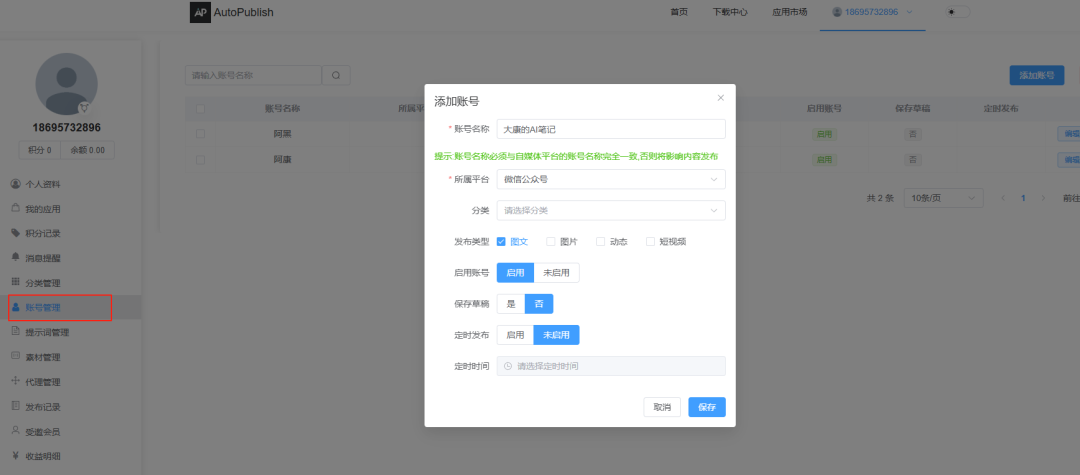Click the 我的应用 bag icon
This screenshot has height=475, width=1080.
(x=16, y=209)
